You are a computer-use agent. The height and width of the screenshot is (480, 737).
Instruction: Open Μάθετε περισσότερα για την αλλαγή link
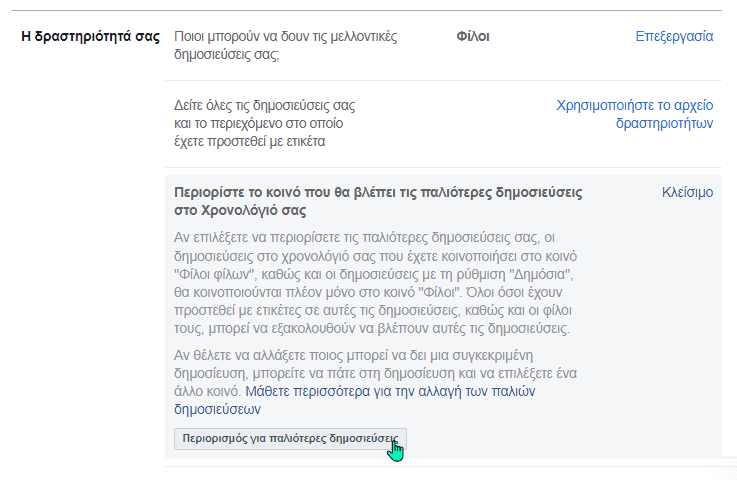tap(354, 400)
